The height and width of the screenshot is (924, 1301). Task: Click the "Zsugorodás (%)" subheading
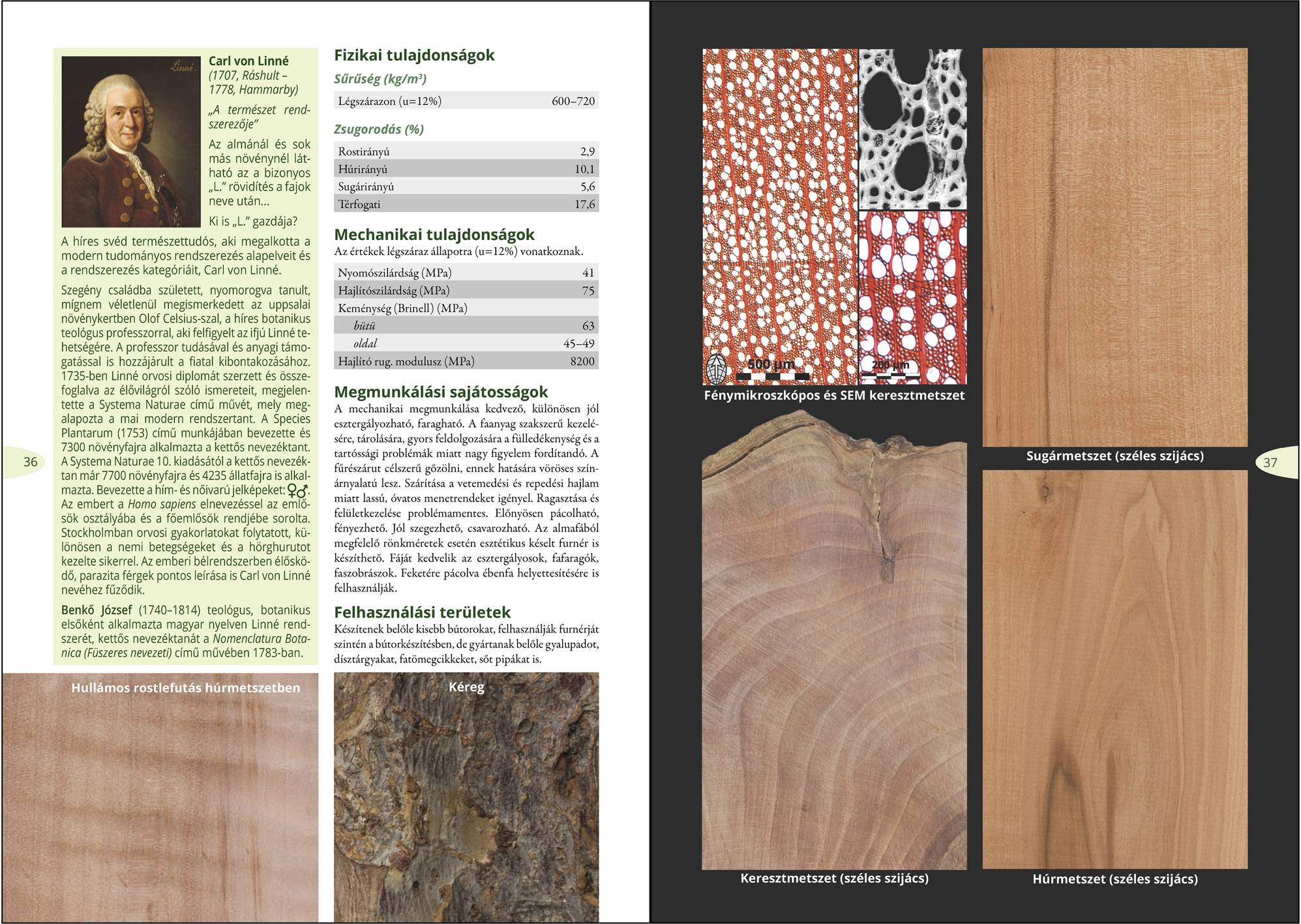pyautogui.click(x=379, y=129)
